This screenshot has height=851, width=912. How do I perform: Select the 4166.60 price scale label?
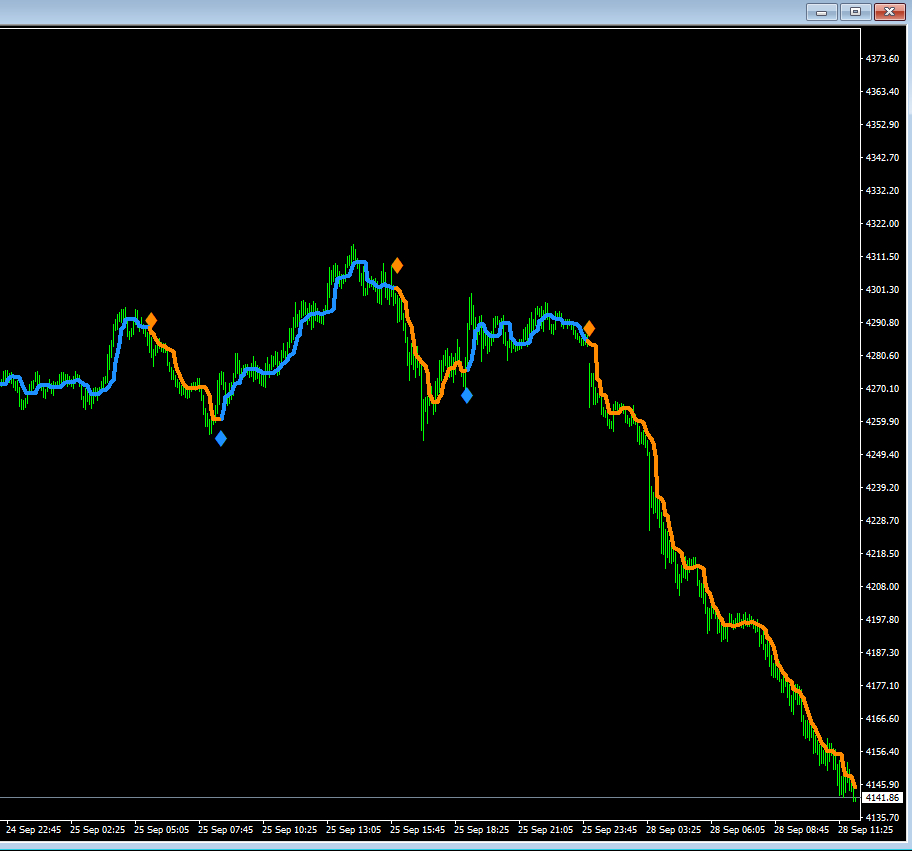[882, 719]
